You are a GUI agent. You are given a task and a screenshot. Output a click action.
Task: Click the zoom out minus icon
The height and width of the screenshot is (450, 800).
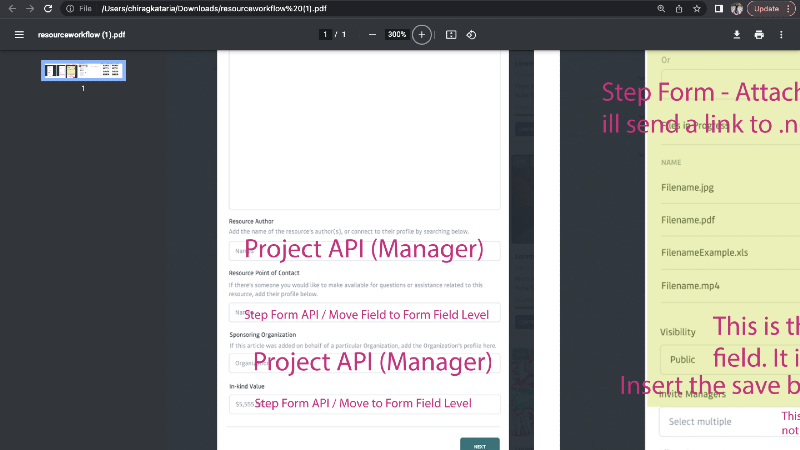(x=372, y=35)
